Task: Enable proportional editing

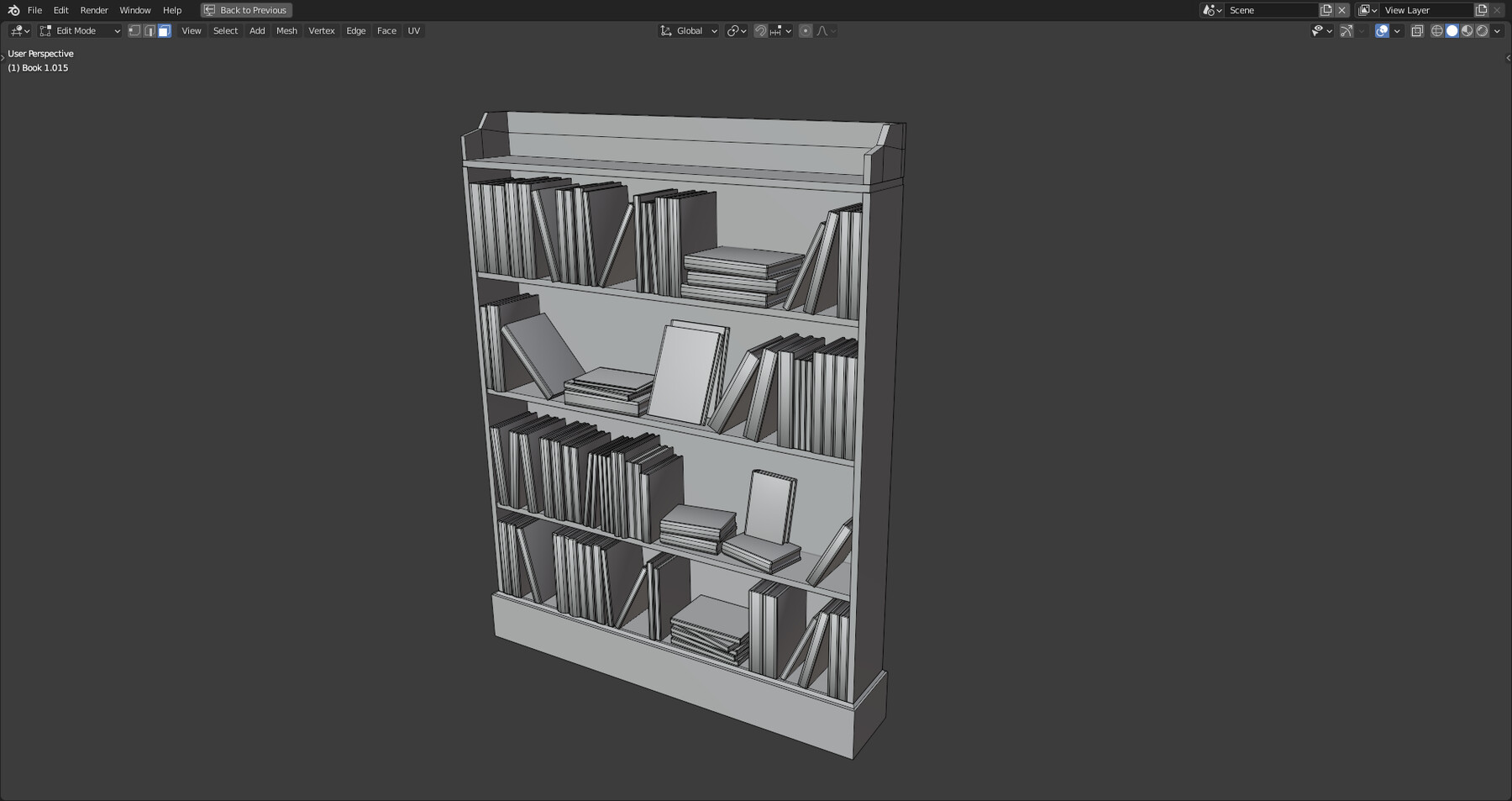Action: click(805, 30)
